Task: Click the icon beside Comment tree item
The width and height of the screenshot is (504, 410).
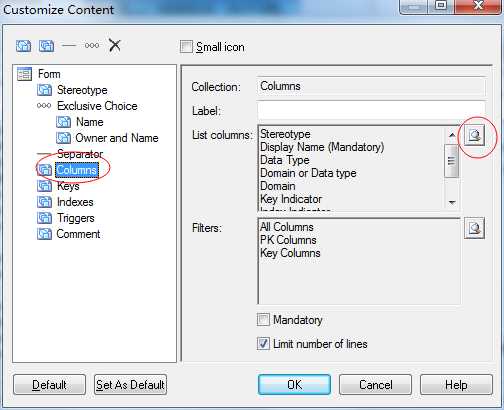Action: [x=44, y=234]
